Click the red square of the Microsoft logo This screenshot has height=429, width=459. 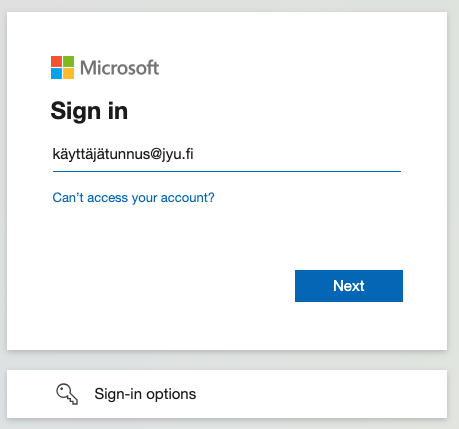tap(56, 61)
